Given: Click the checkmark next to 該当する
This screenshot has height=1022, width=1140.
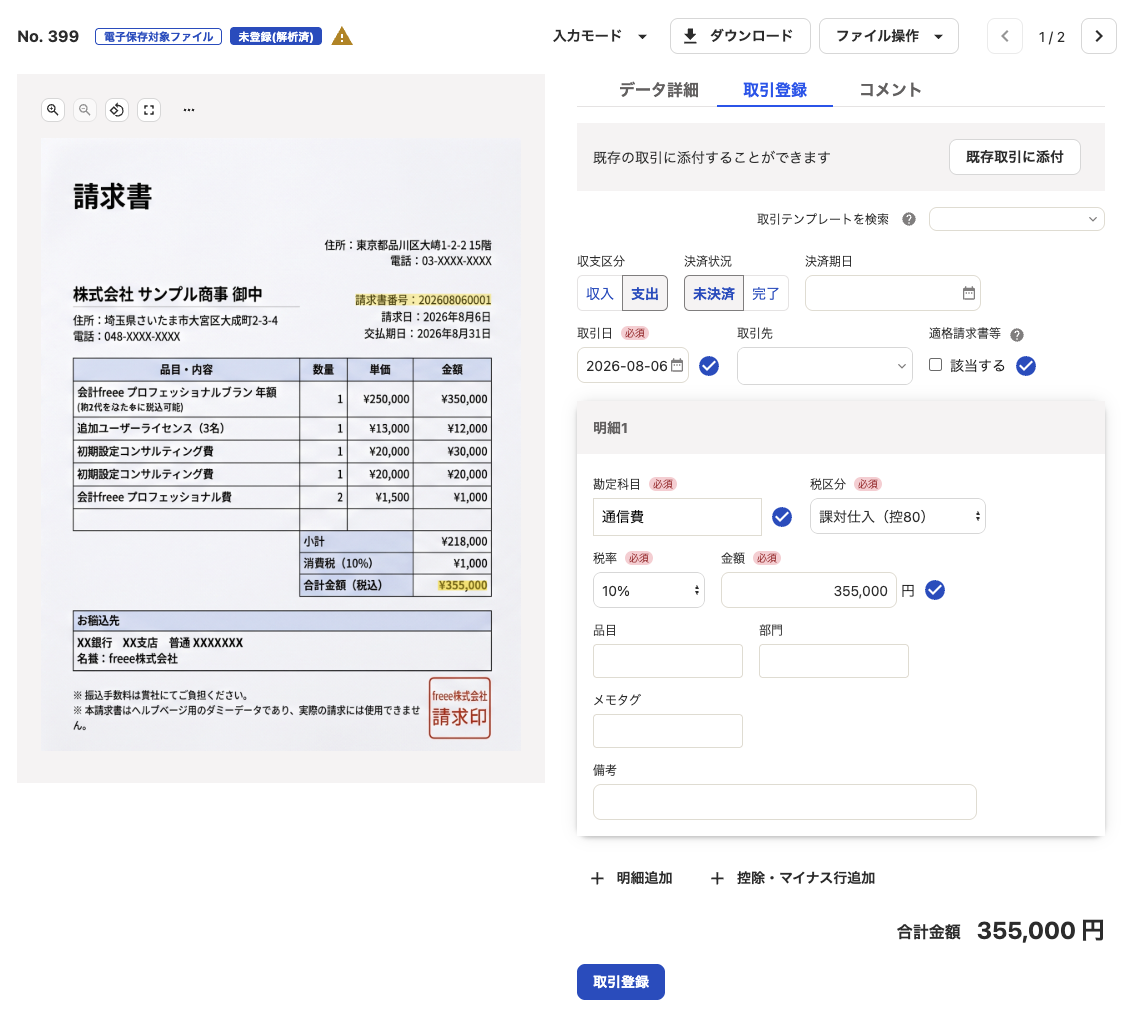Looking at the screenshot, I should coord(1026,366).
